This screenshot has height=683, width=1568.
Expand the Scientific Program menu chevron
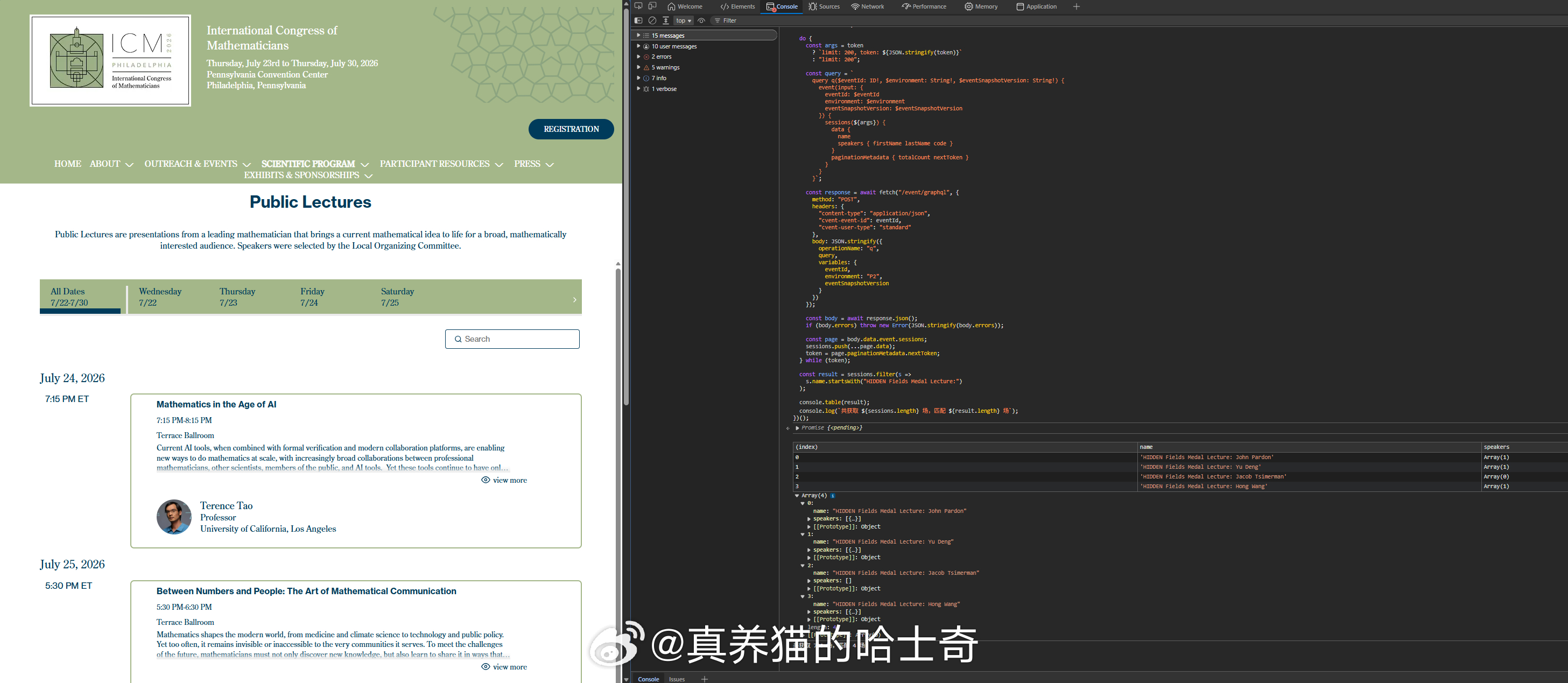click(364, 164)
